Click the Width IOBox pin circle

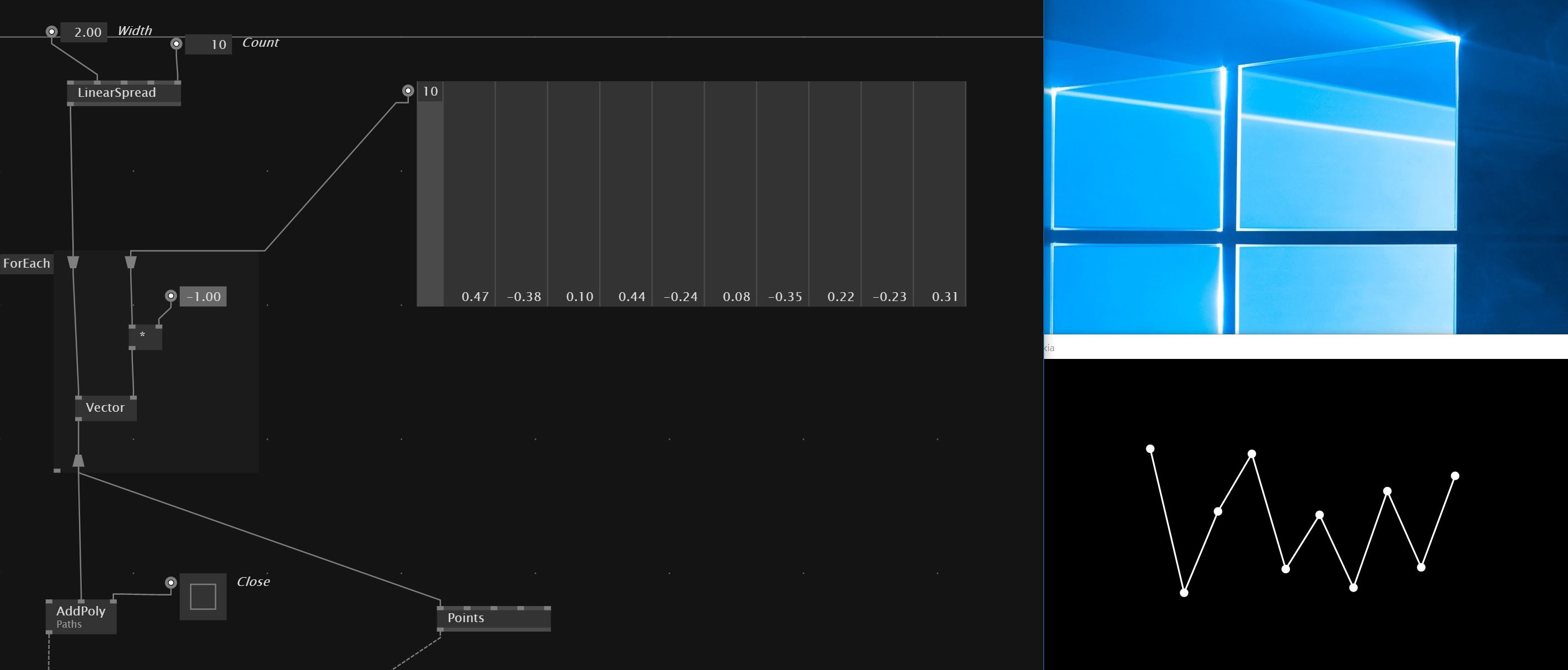point(52,31)
